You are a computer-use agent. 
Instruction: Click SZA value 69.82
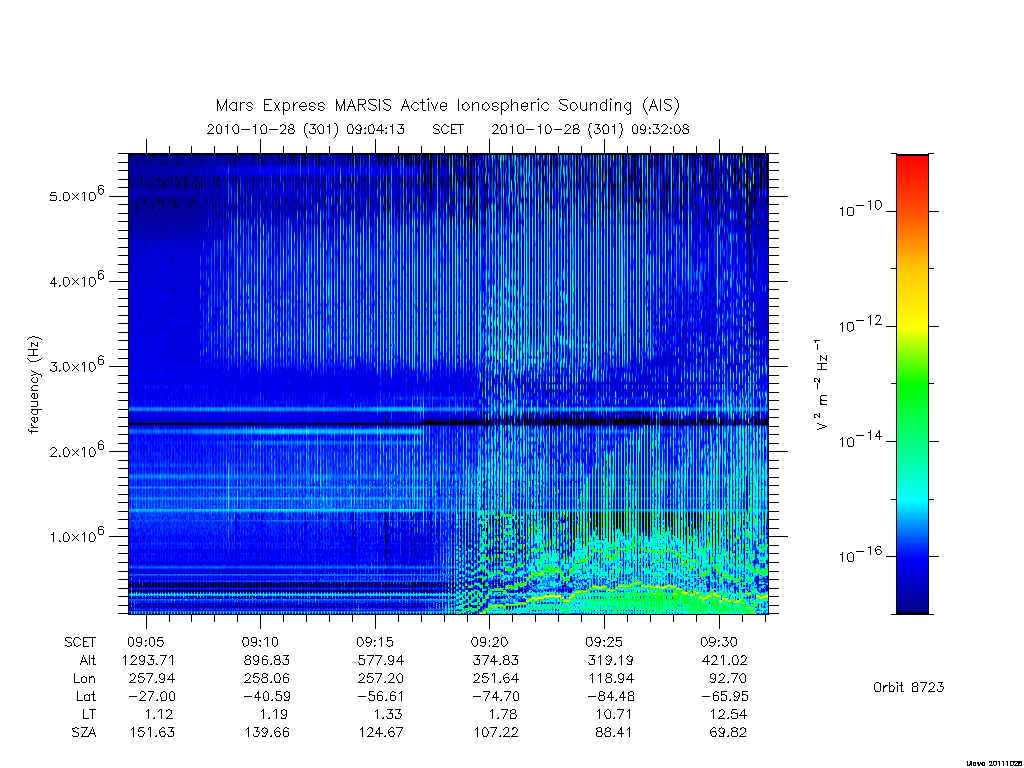pos(728,733)
